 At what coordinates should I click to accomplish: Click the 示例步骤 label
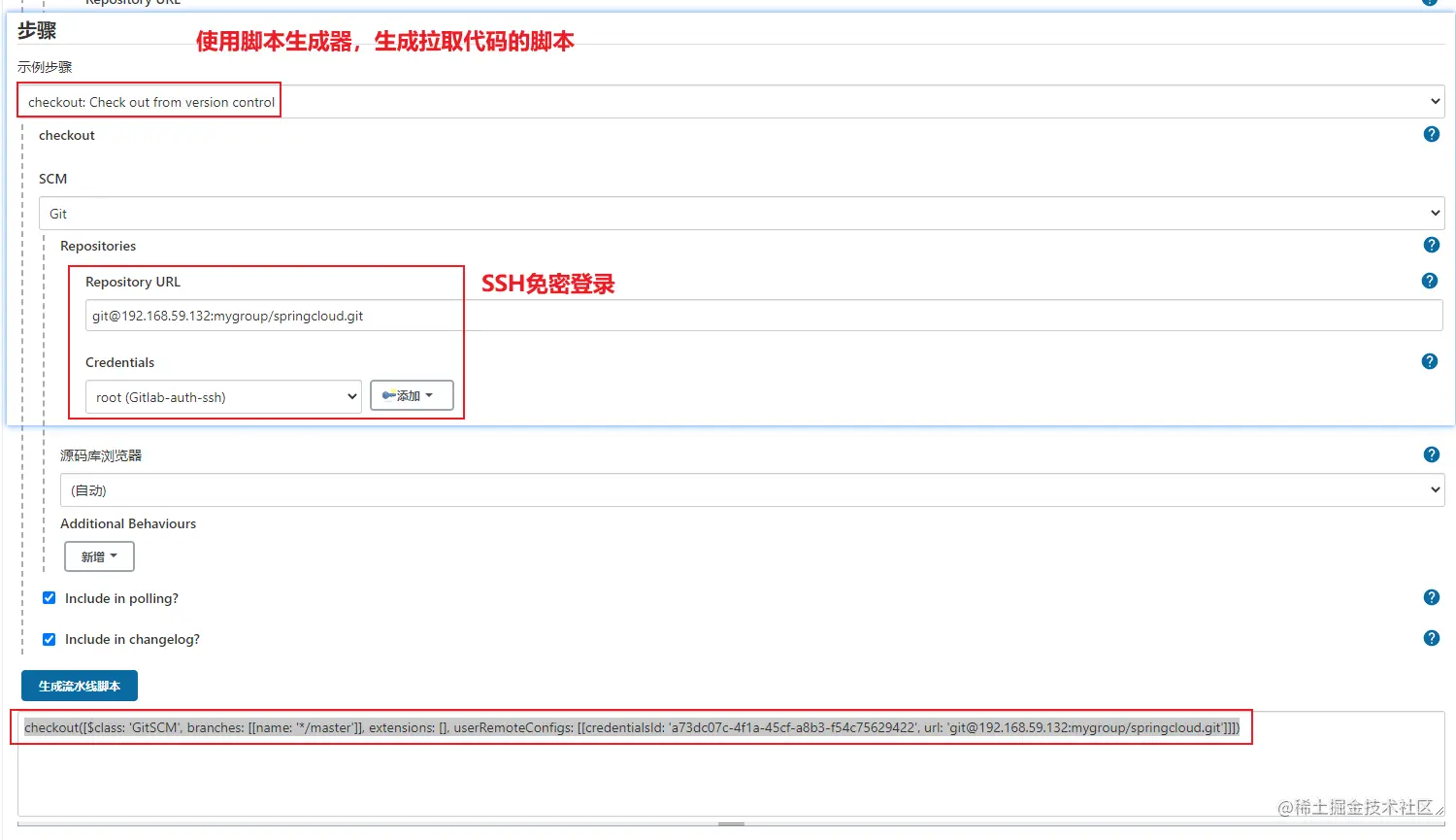pos(45,67)
